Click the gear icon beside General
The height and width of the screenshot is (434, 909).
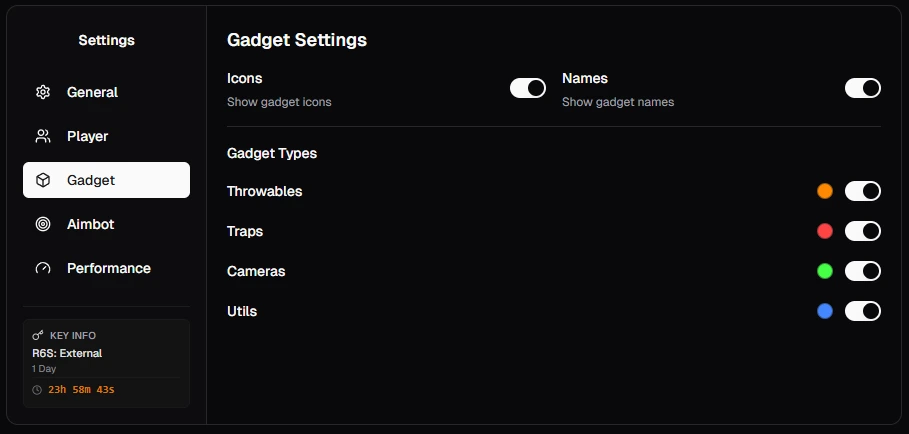point(43,92)
